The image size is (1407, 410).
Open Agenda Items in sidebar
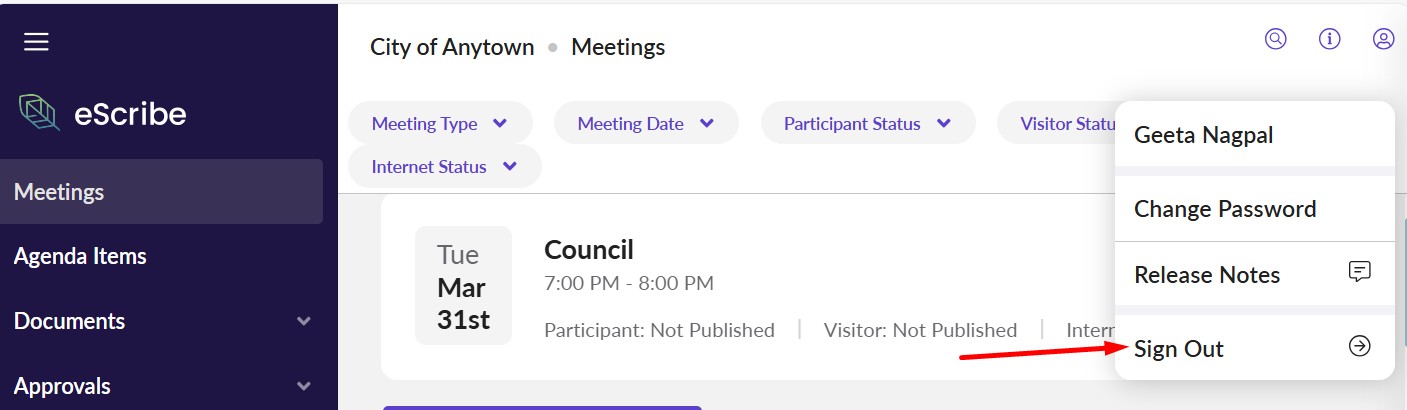80,256
